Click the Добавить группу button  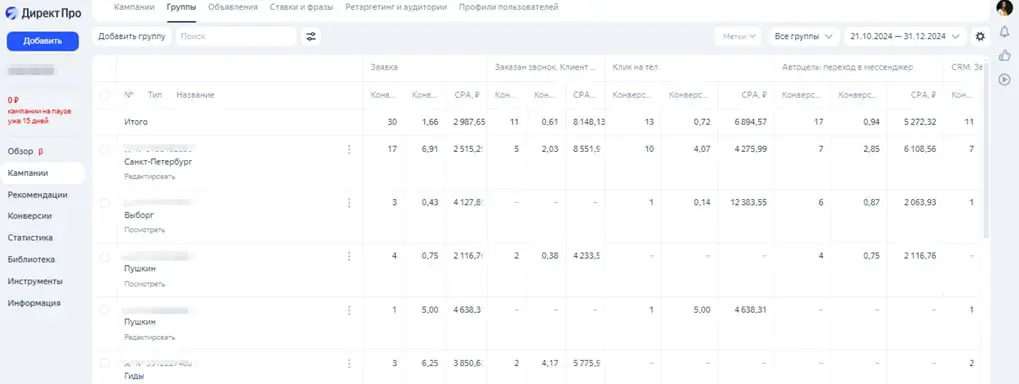click(132, 36)
